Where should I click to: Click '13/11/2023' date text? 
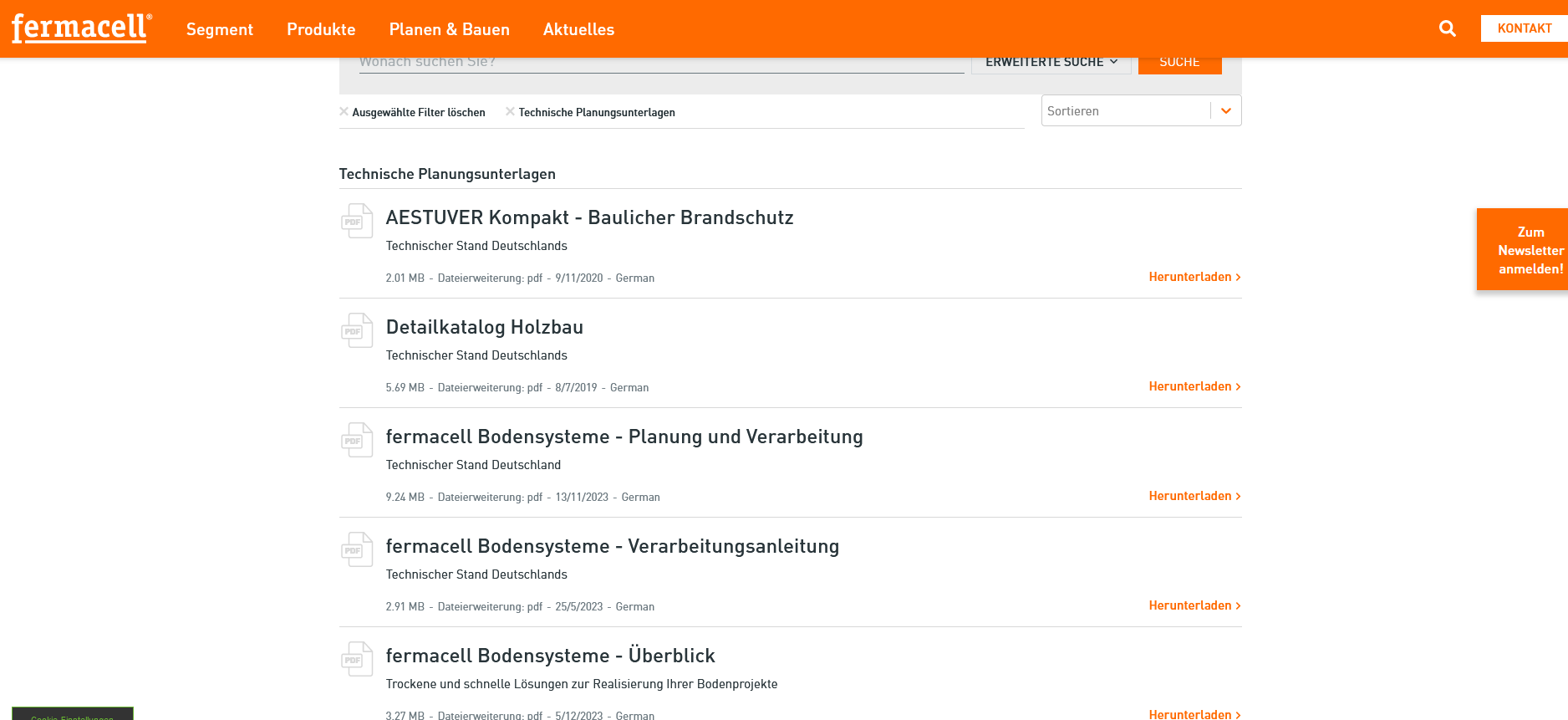click(582, 498)
